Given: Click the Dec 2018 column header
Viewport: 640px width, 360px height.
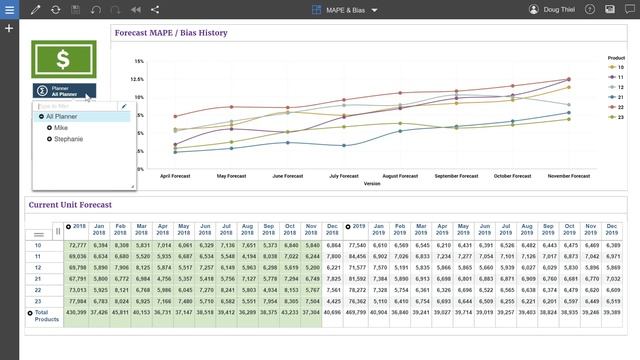Looking at the screenshot, I should pyautogui.click(x=332, y=229).
